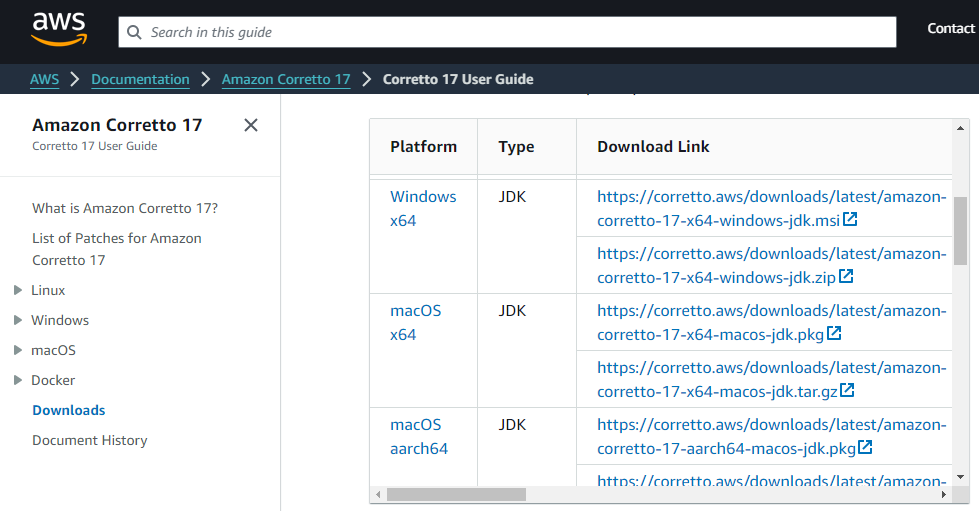Close the Amazon Corretto 17 sidebar
979x511 pixels.
[x=250, y=125]
